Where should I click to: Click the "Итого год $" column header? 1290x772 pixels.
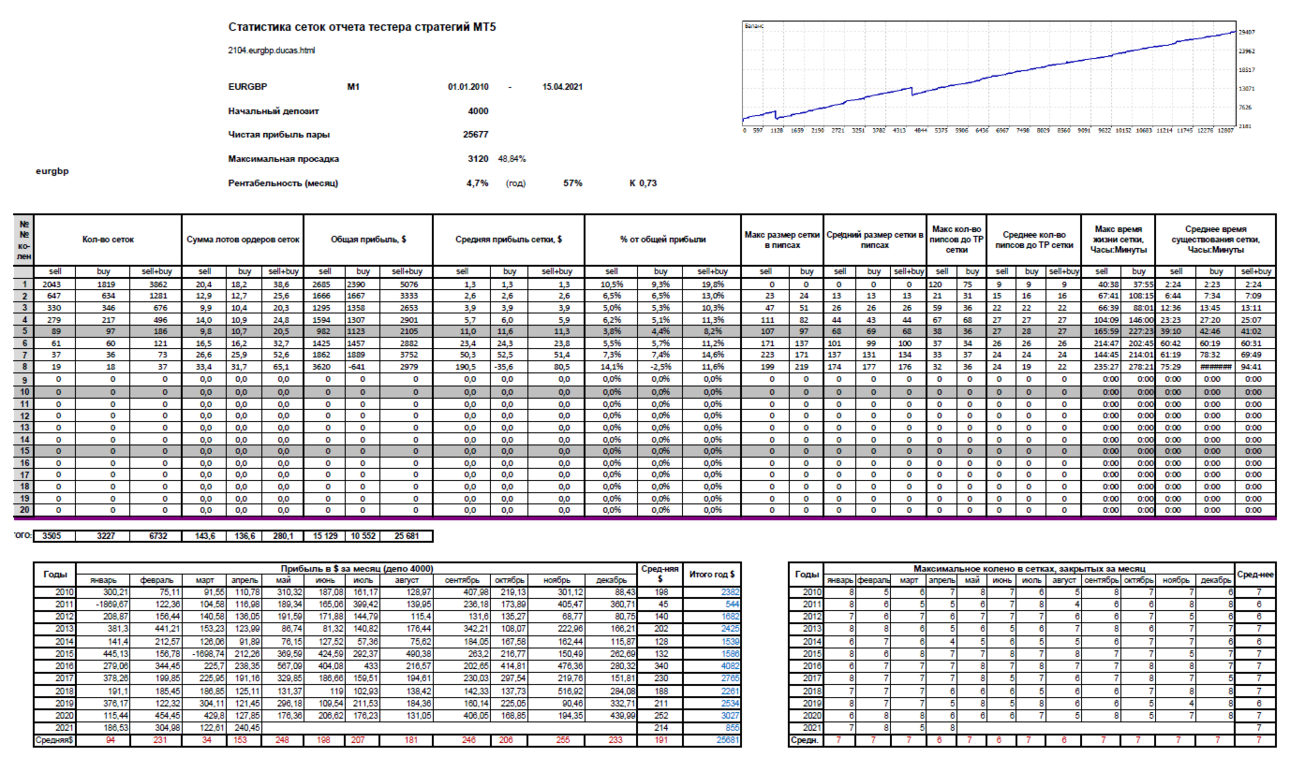[712, 574]
